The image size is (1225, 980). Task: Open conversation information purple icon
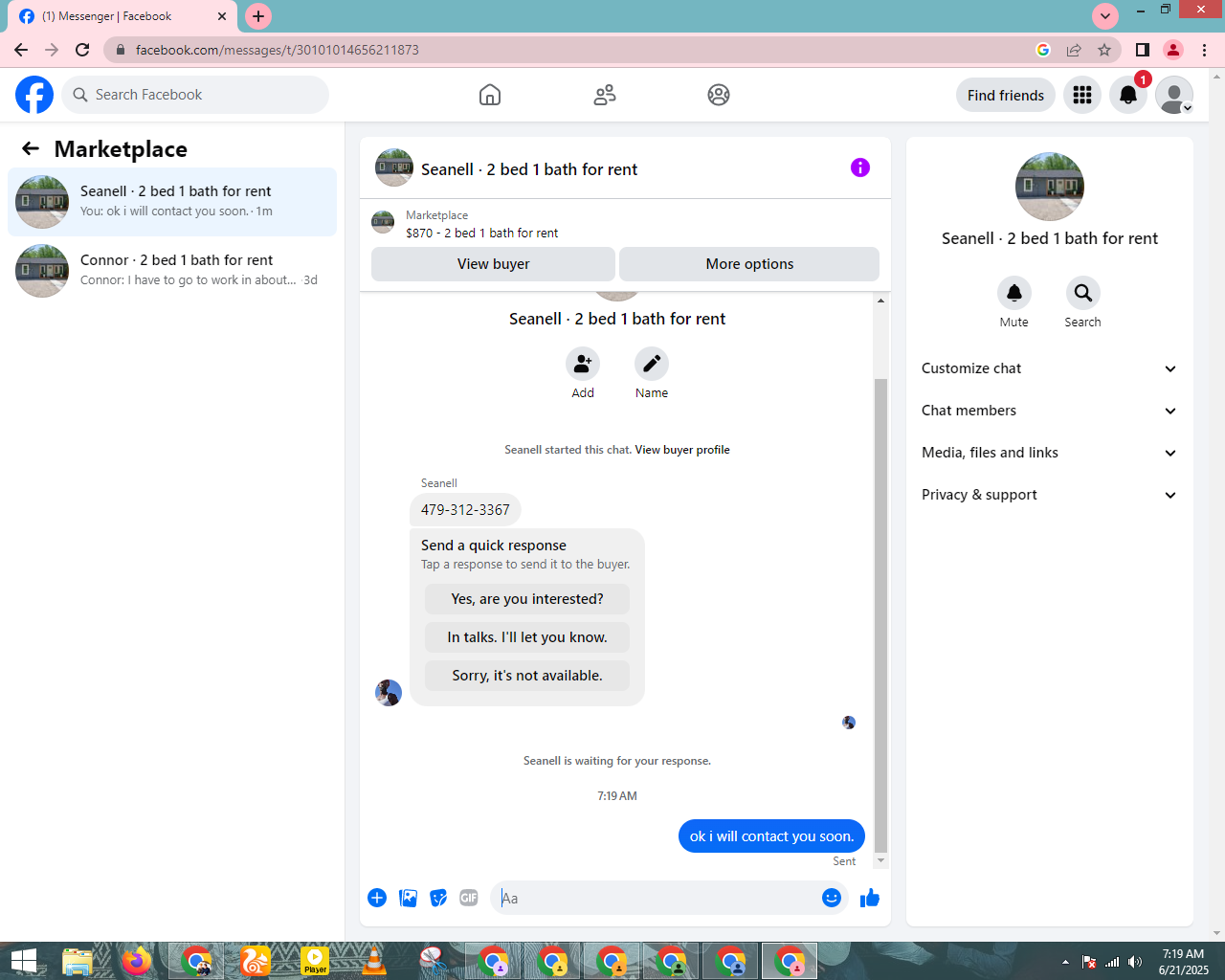click(860, 167)
